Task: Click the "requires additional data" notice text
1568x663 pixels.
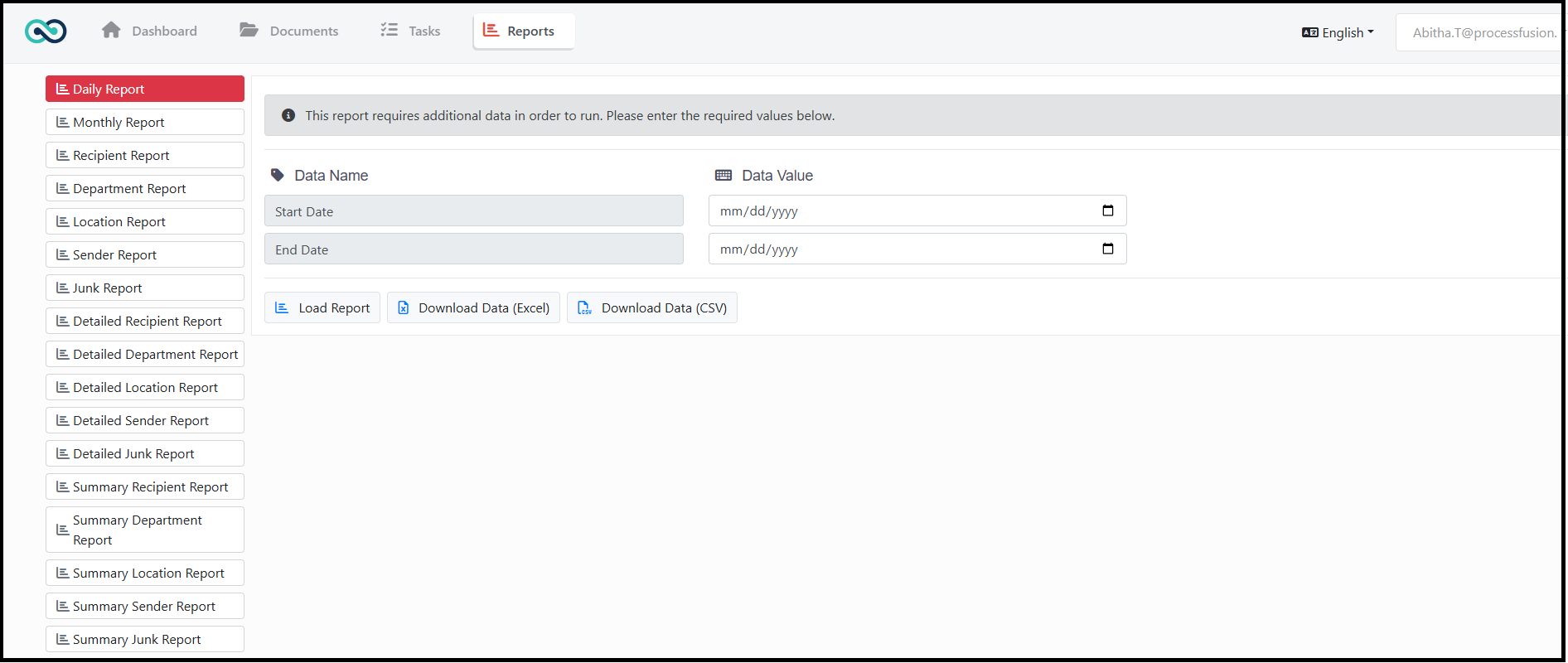Action: (570, 115)
